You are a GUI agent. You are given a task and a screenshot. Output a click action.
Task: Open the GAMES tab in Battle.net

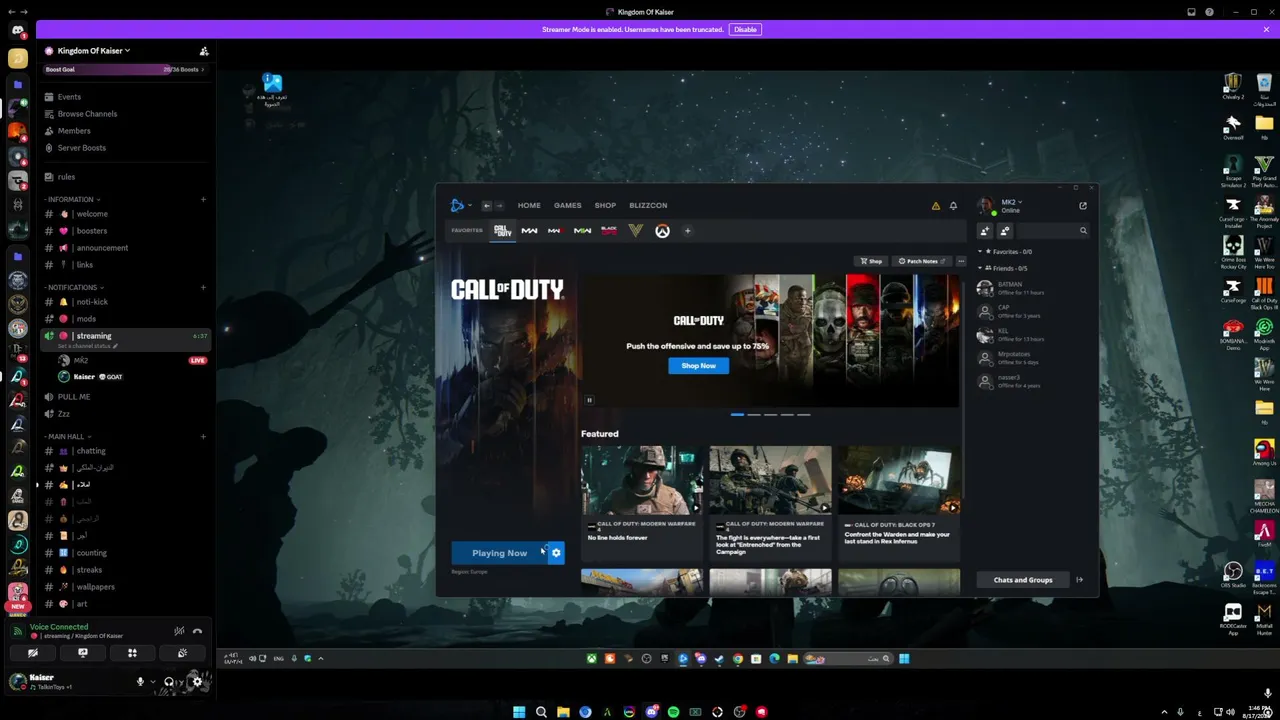[567, 206]
